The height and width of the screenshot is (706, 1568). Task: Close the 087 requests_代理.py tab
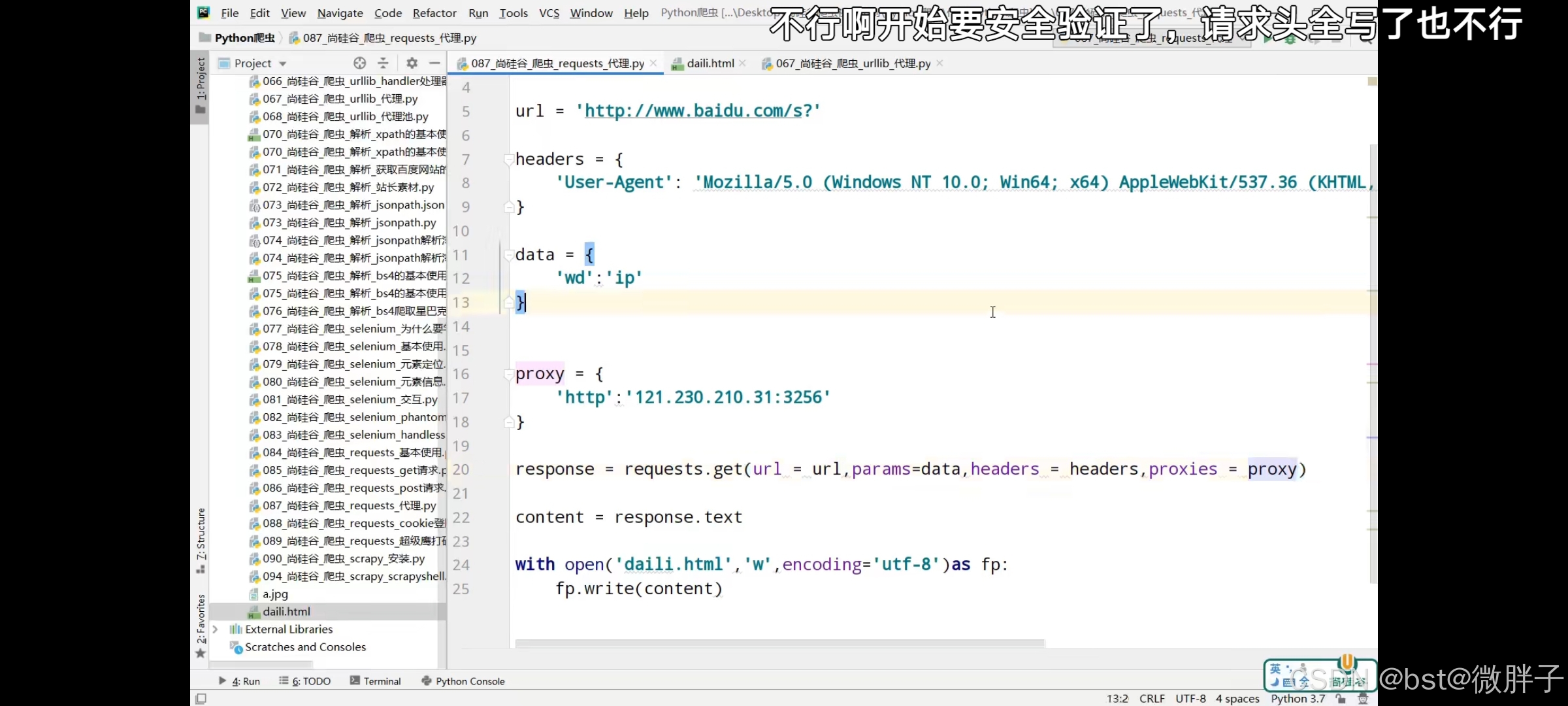point(653,63)
